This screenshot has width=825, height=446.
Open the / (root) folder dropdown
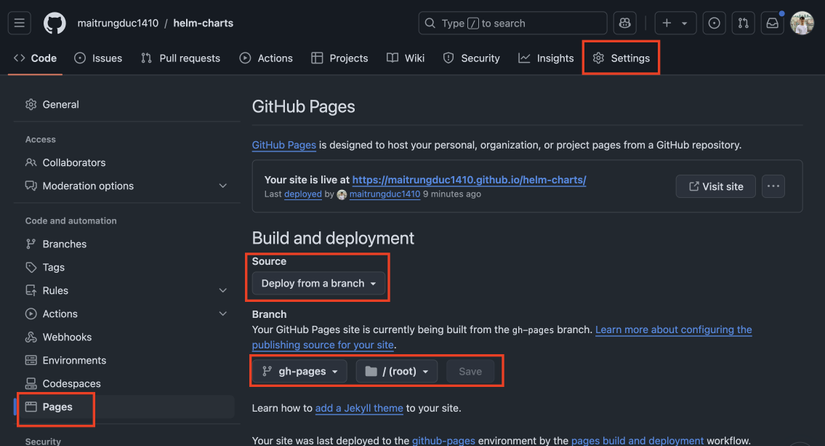pyautogui.click(x=396, y=371)
